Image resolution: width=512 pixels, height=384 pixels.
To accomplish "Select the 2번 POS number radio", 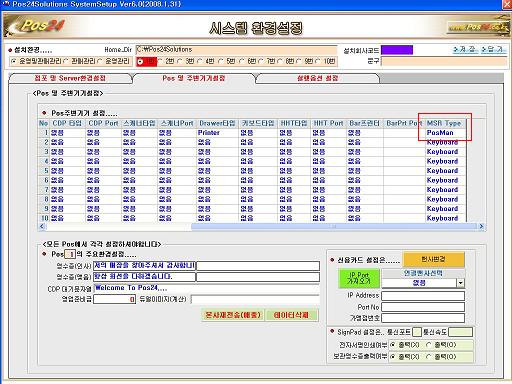I will 160,61.
